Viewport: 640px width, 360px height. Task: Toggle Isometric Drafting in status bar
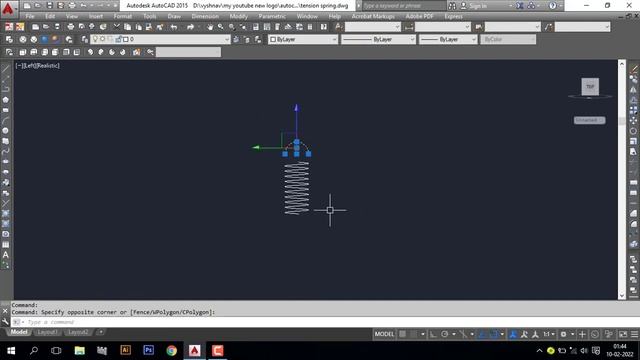click(x=463, y=334)
